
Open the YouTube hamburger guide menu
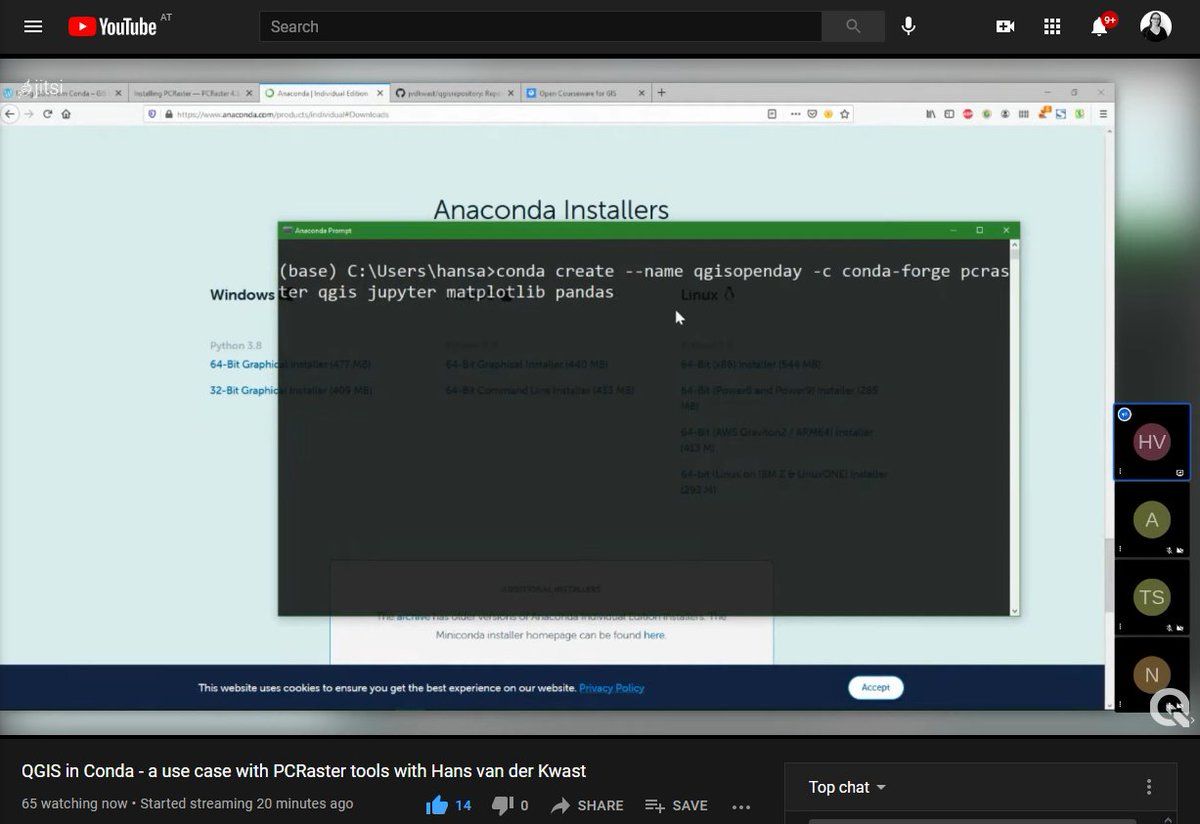tap(33, 27)
